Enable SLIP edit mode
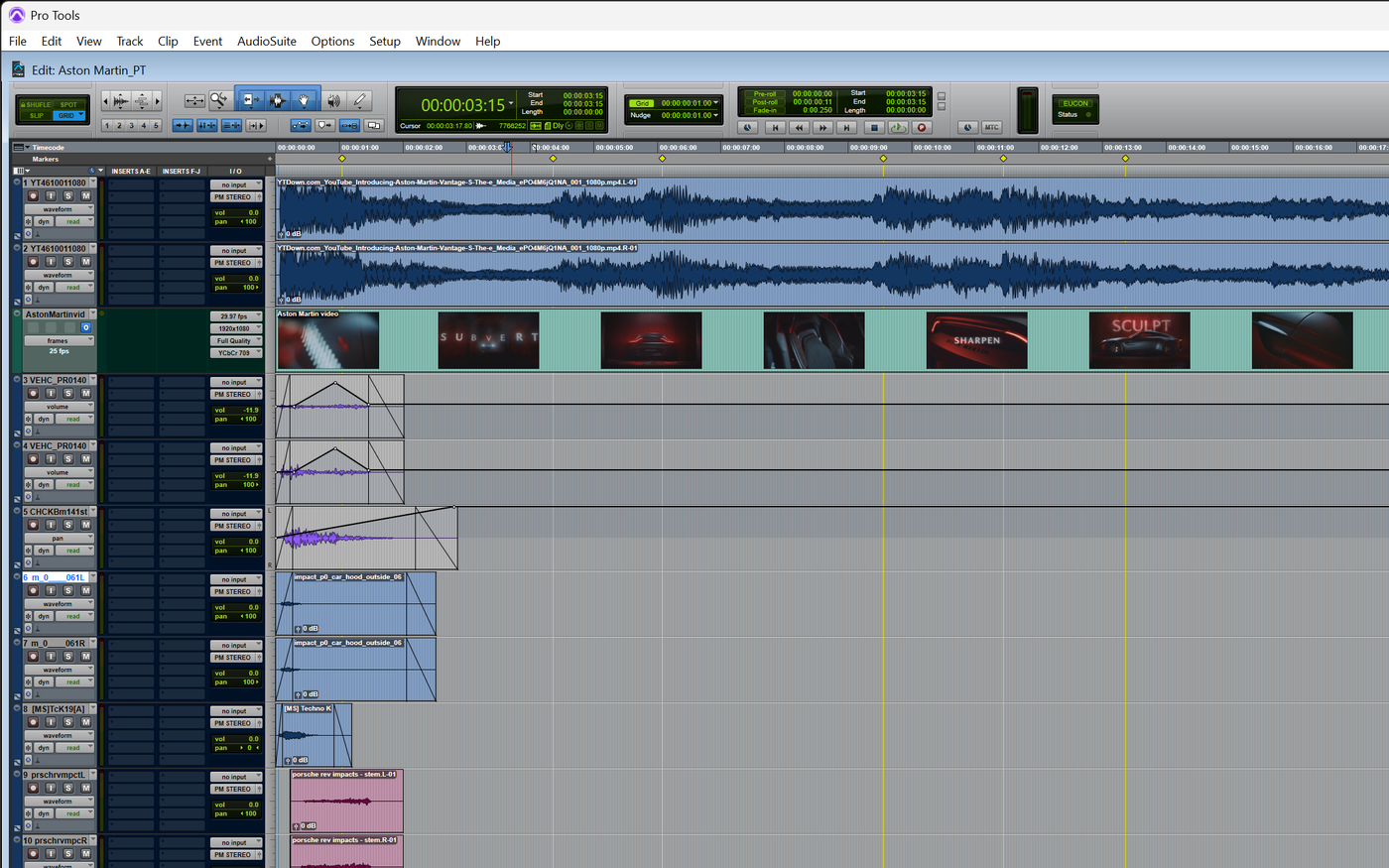Viewport: 1389px width, 868px height. 37,115
